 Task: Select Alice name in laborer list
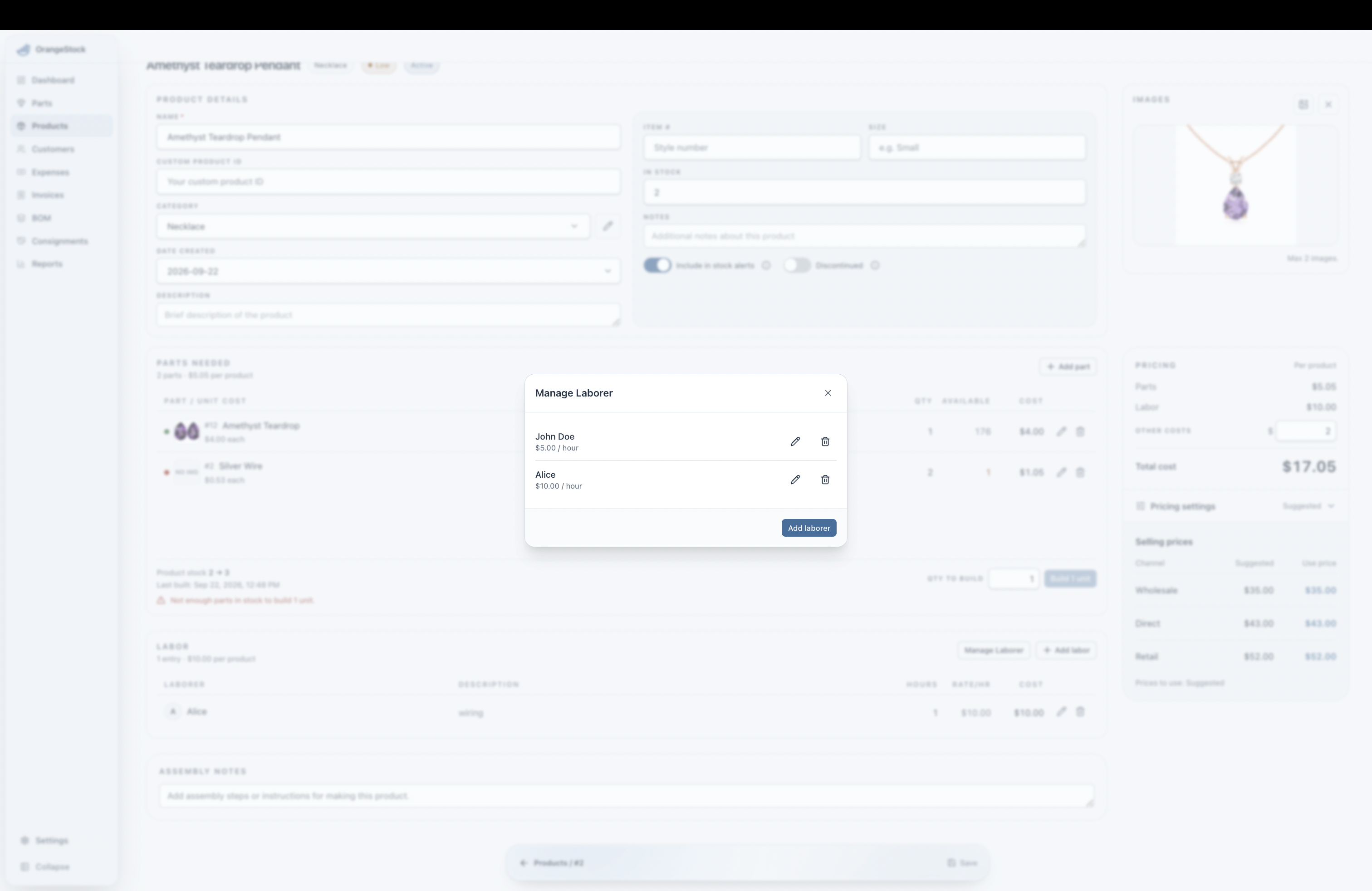click(545, 475)
